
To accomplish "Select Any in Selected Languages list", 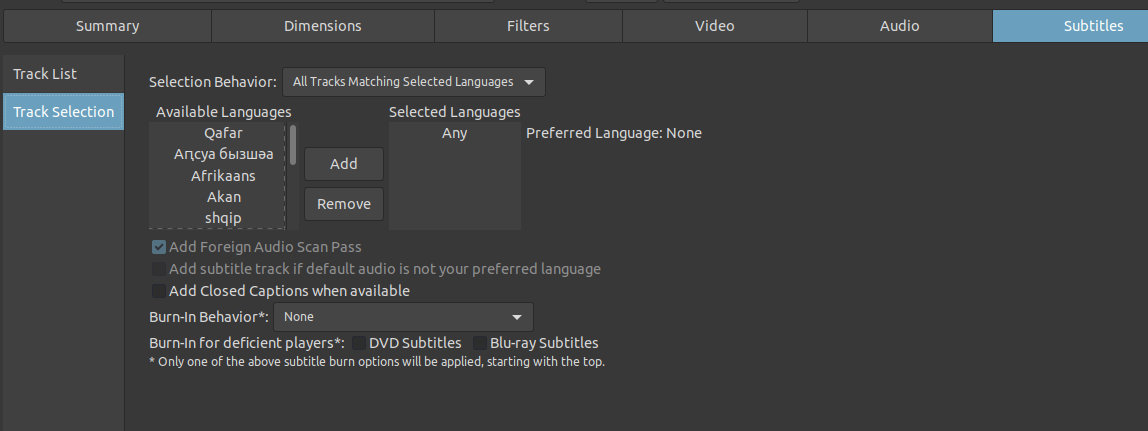I will coord(454,133).
